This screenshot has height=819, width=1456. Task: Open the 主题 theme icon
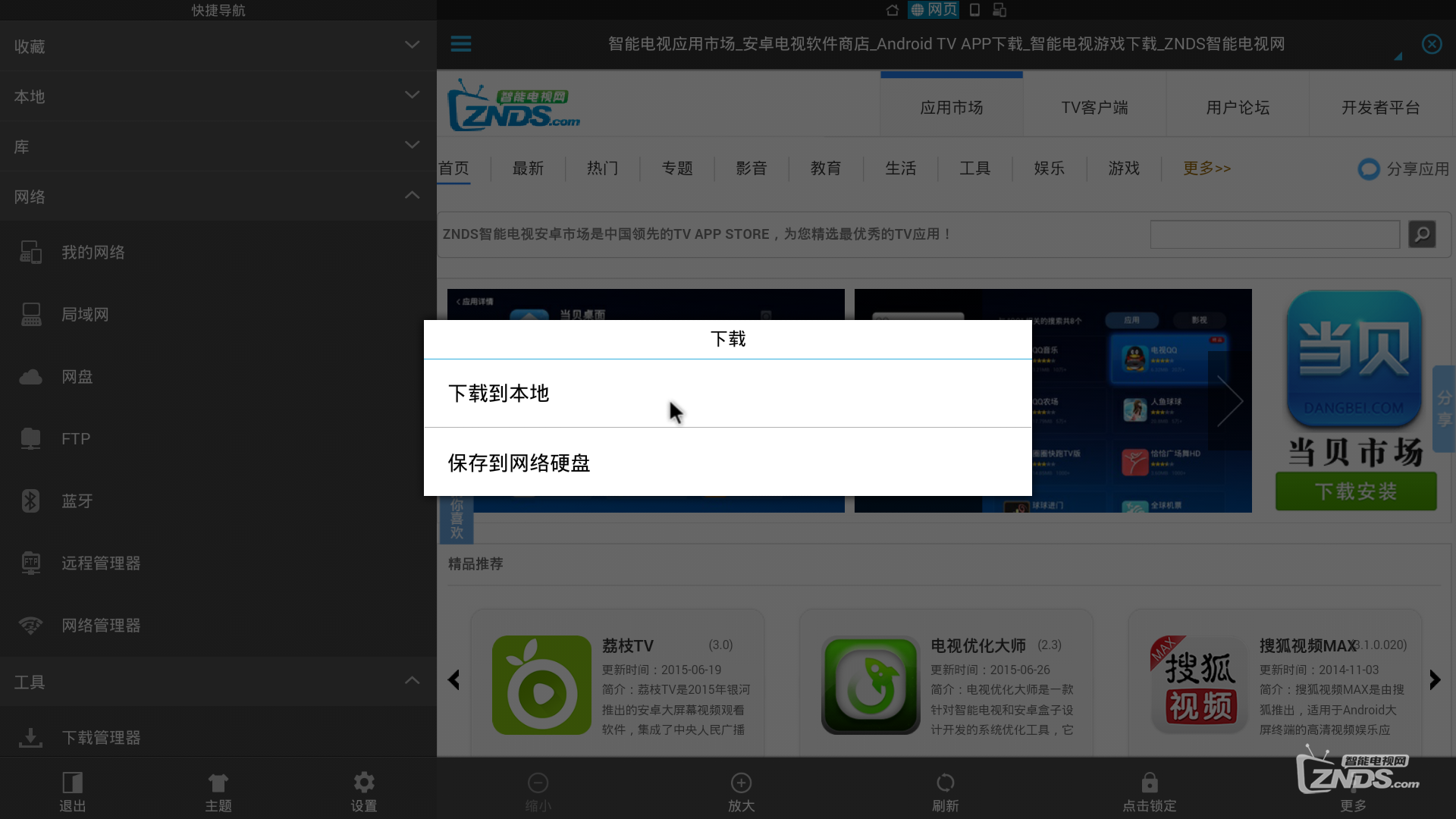pyautogui.click(x=218, y=783)
